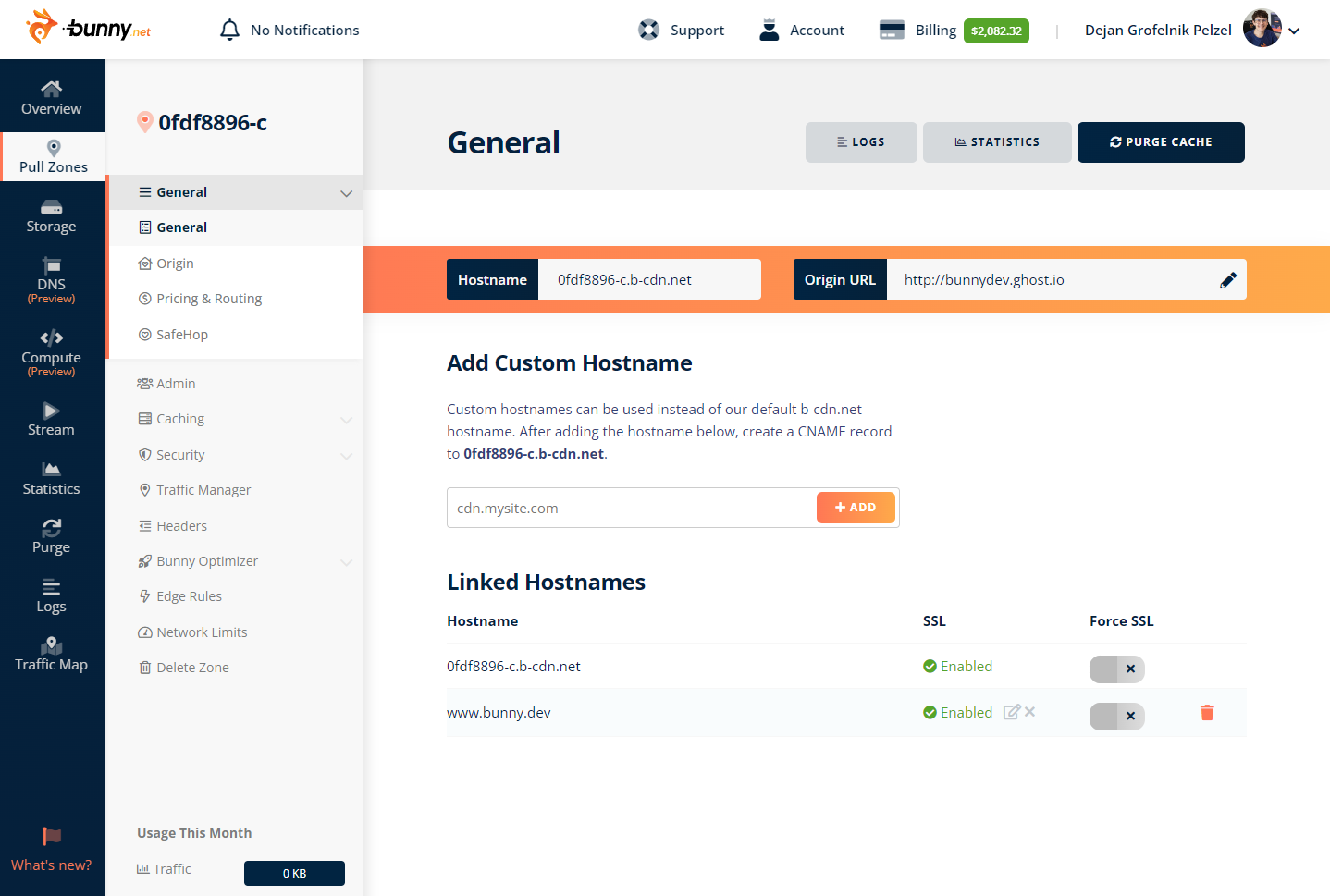The width and height of the screenshot is (1330, 896).
Task: Click the Hostname value field
Action: tap(649, 279)
